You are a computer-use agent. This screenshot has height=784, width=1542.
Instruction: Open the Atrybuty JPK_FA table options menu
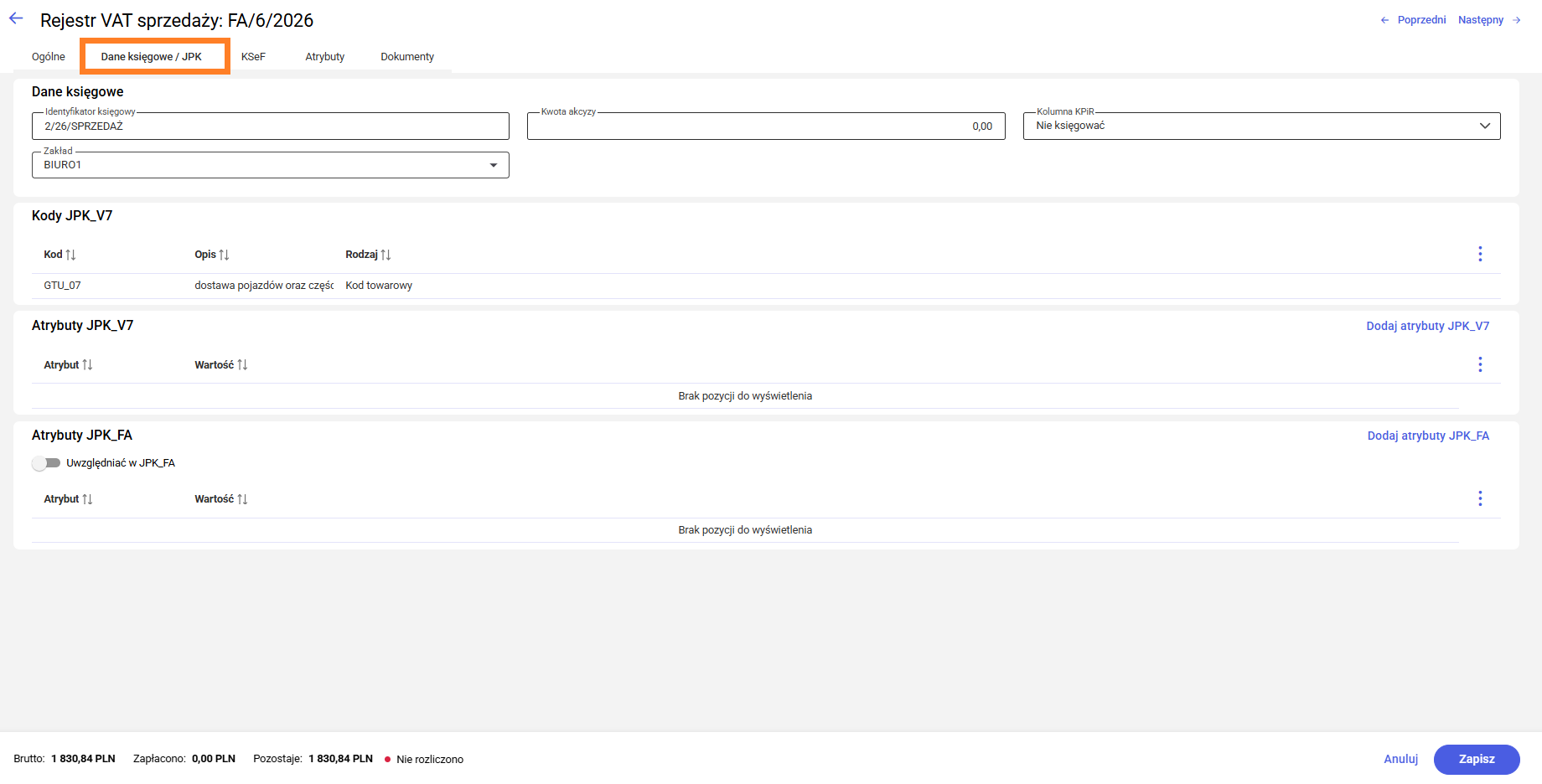[1480, 499]
